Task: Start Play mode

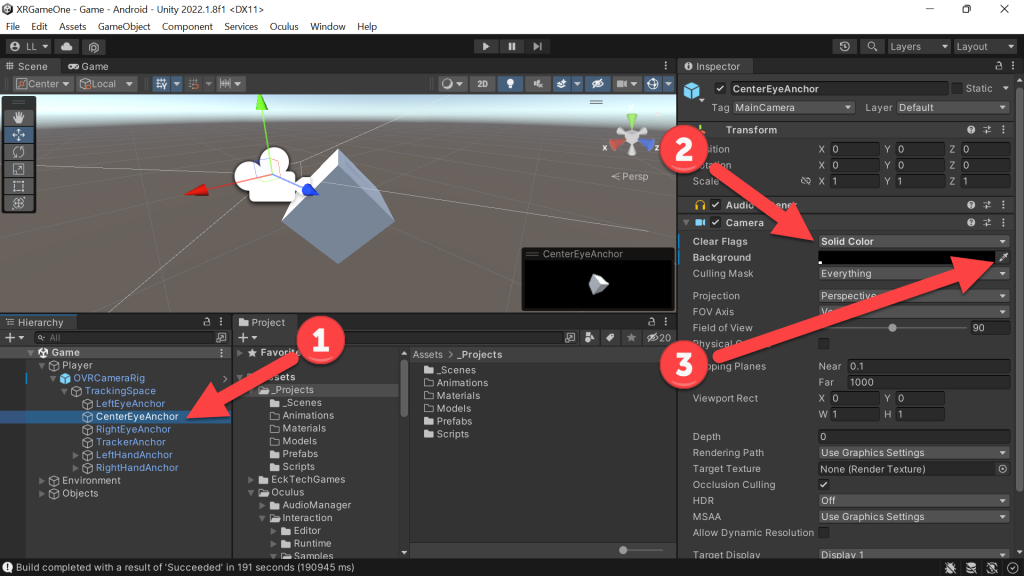Action: coord(485,46)
